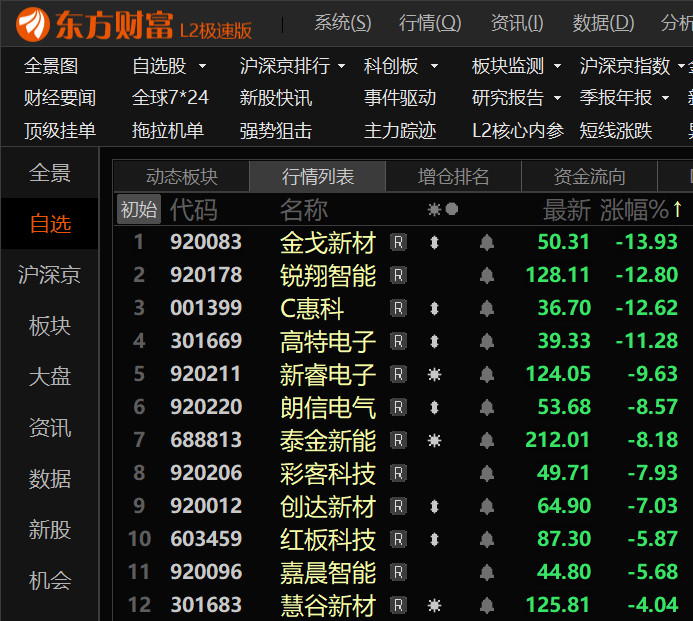Click the alert bell for C惠科

[487, 308]
